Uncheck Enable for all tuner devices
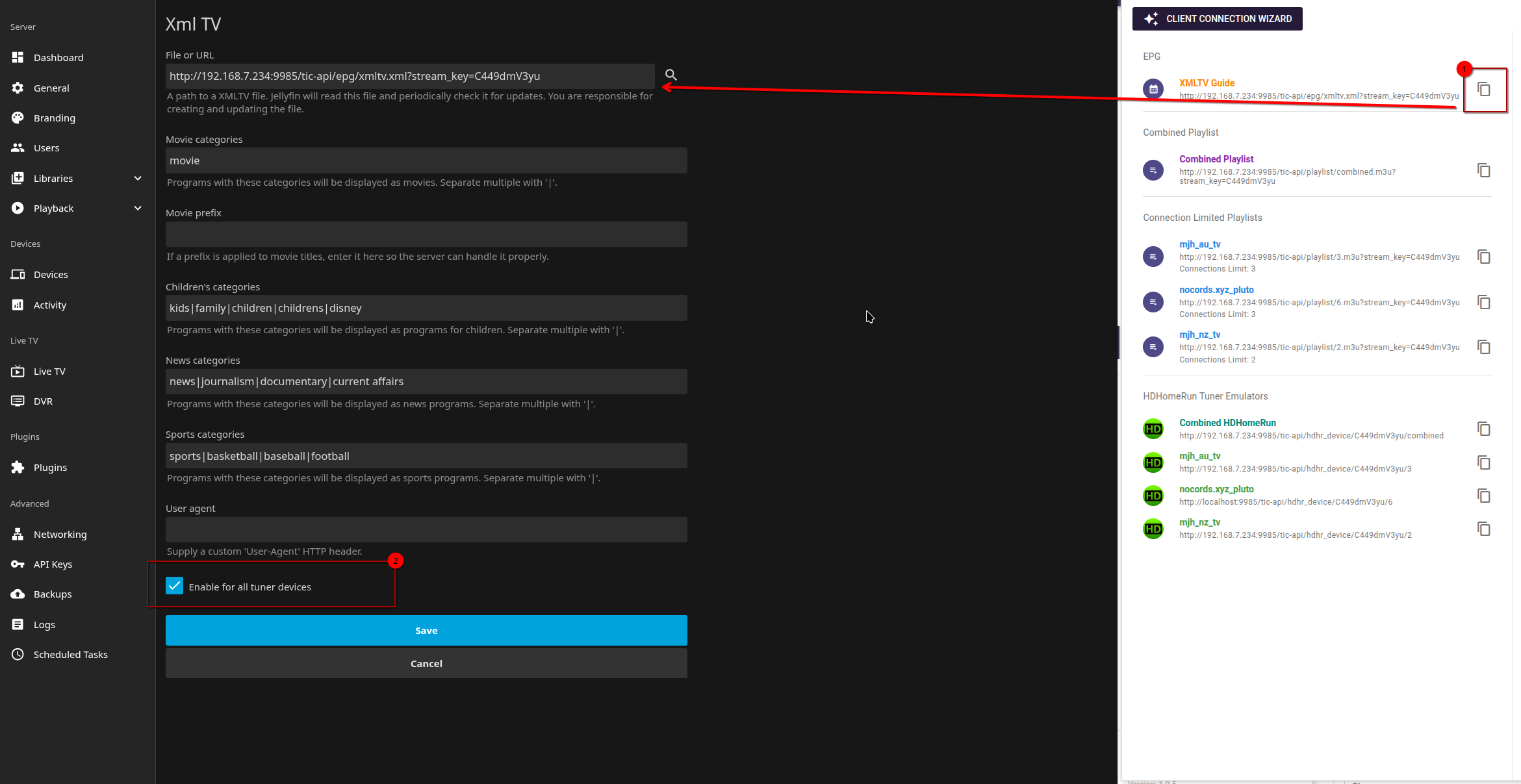This screenshot has height=784, width=1521. pyautogui.click(x=173, y=586)
